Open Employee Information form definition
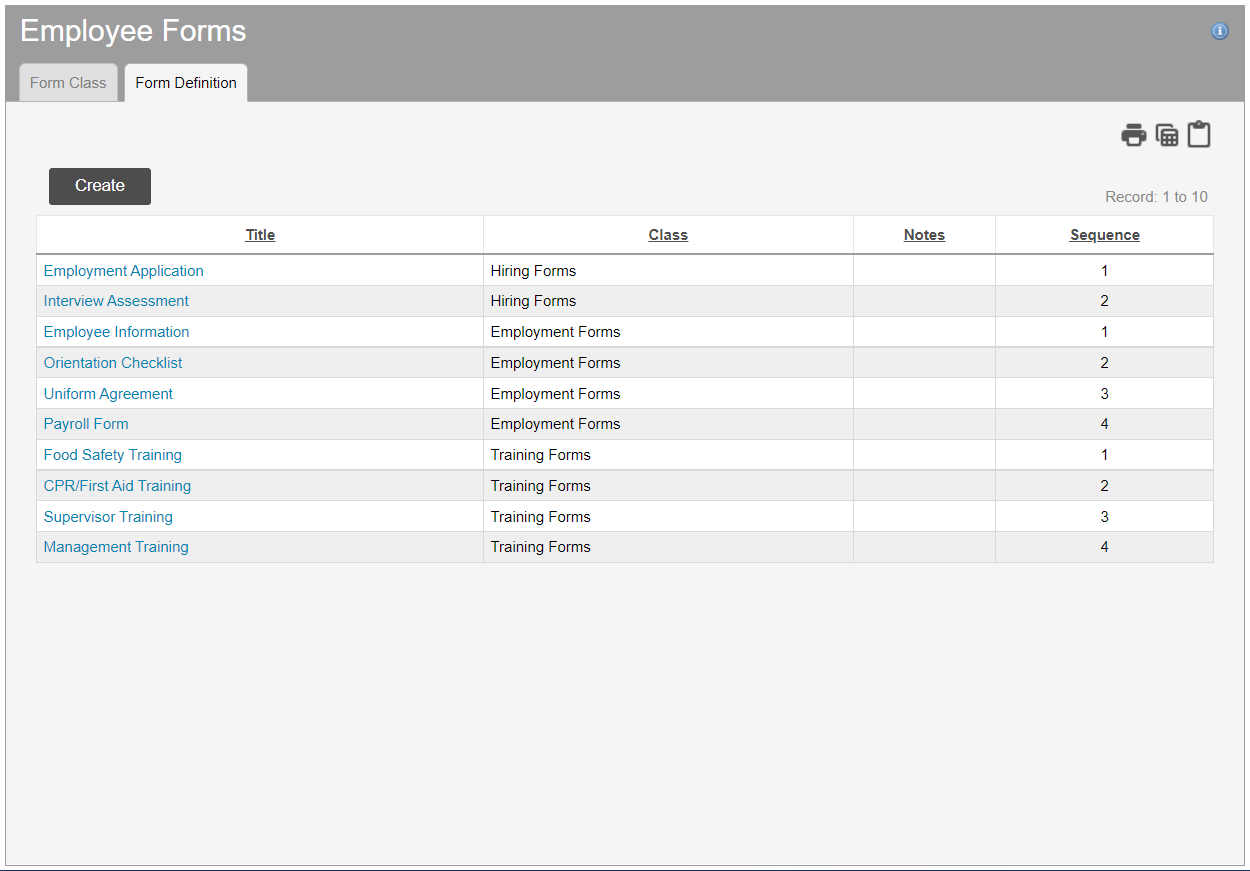This screenshot has width=1250, height=871. [116, 332]
